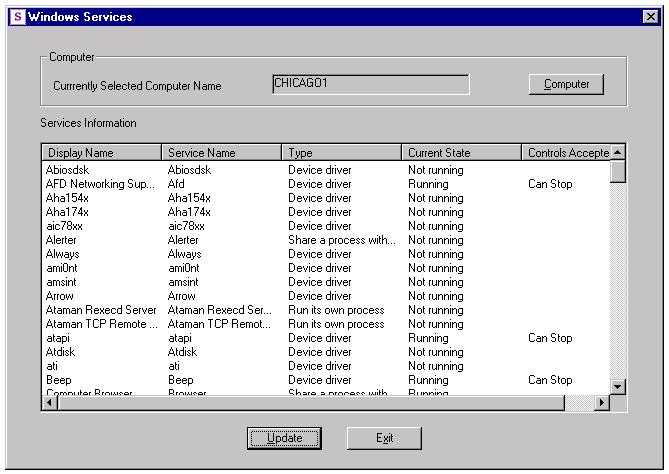
Task: Click the vertical scrollbar up arrow
Action: tap(617, 152)
